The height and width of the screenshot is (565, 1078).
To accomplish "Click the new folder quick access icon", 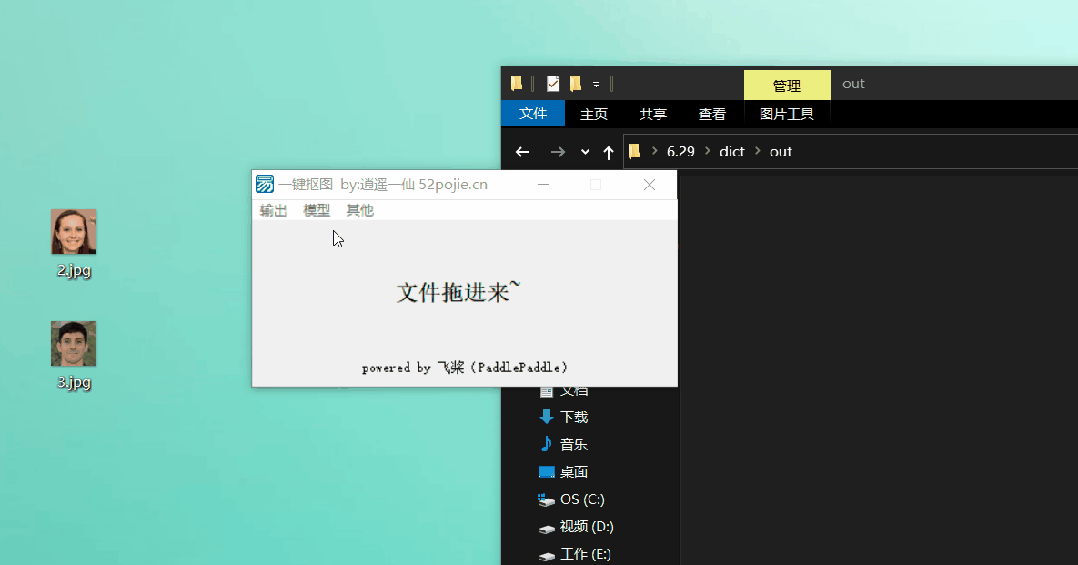I will click(575, 84).
